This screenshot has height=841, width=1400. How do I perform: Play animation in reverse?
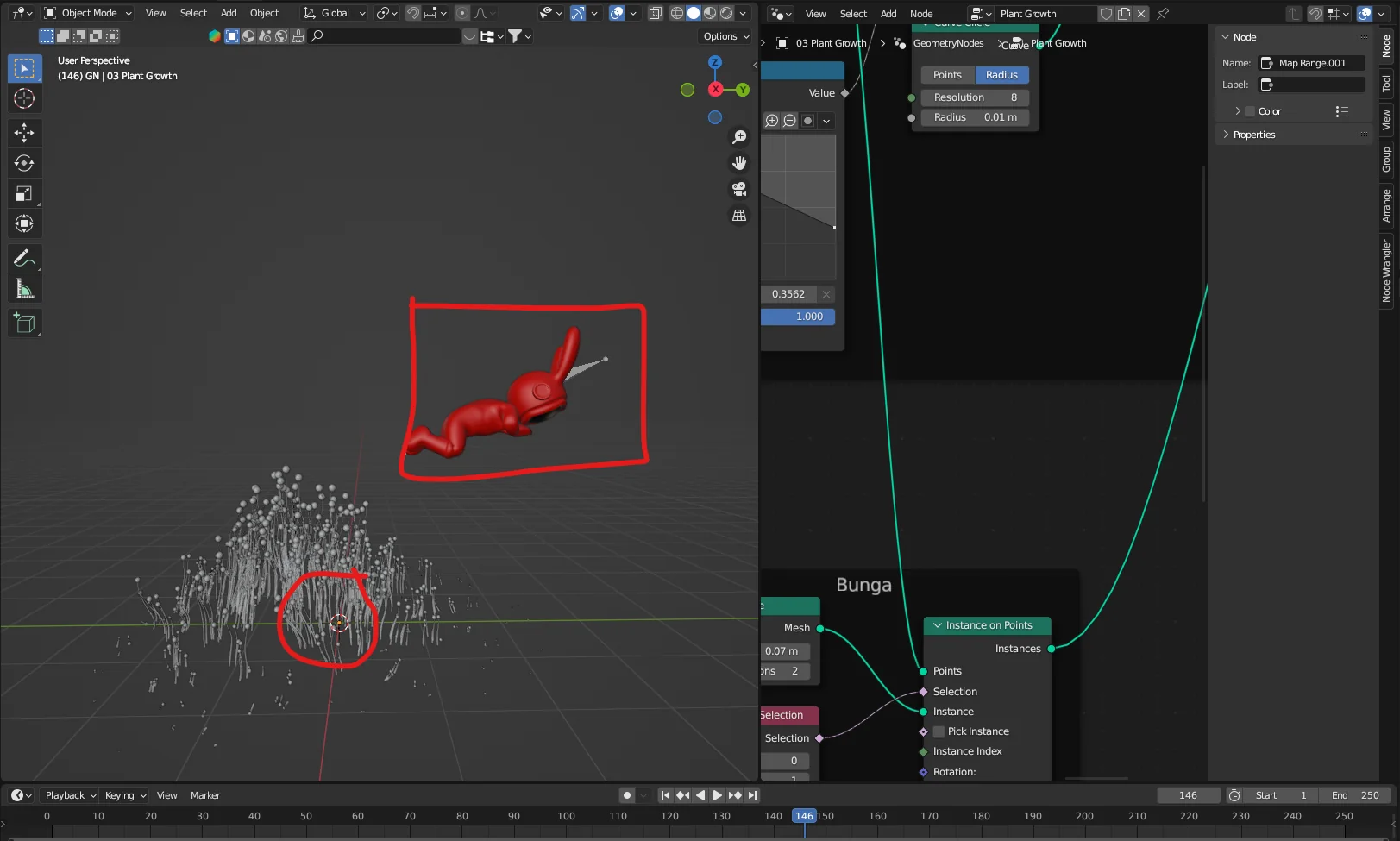(x=700, y=795)
